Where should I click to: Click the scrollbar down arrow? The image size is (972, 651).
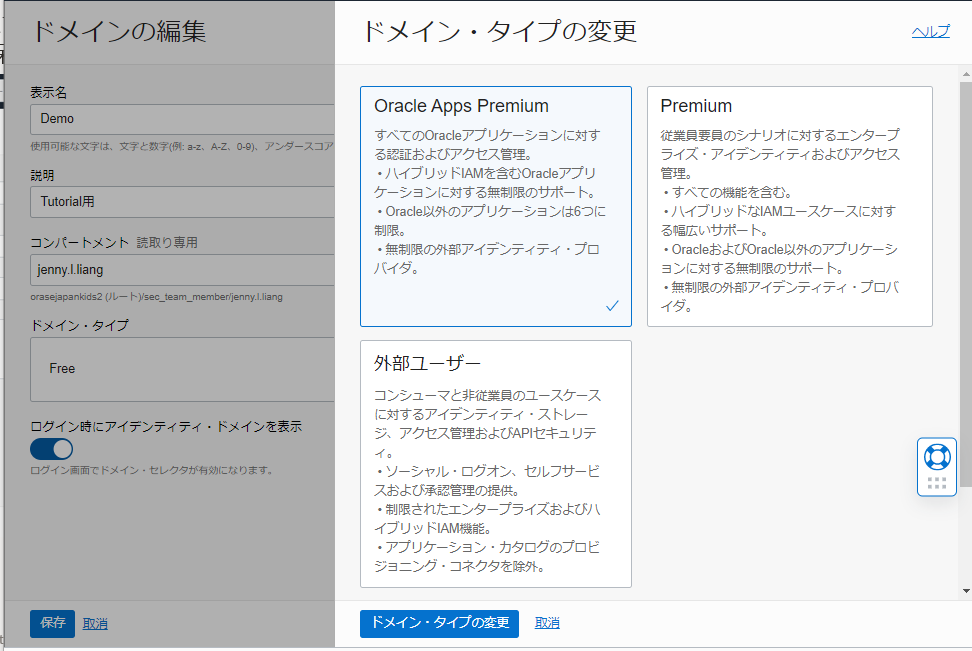(x=965, y=591)
